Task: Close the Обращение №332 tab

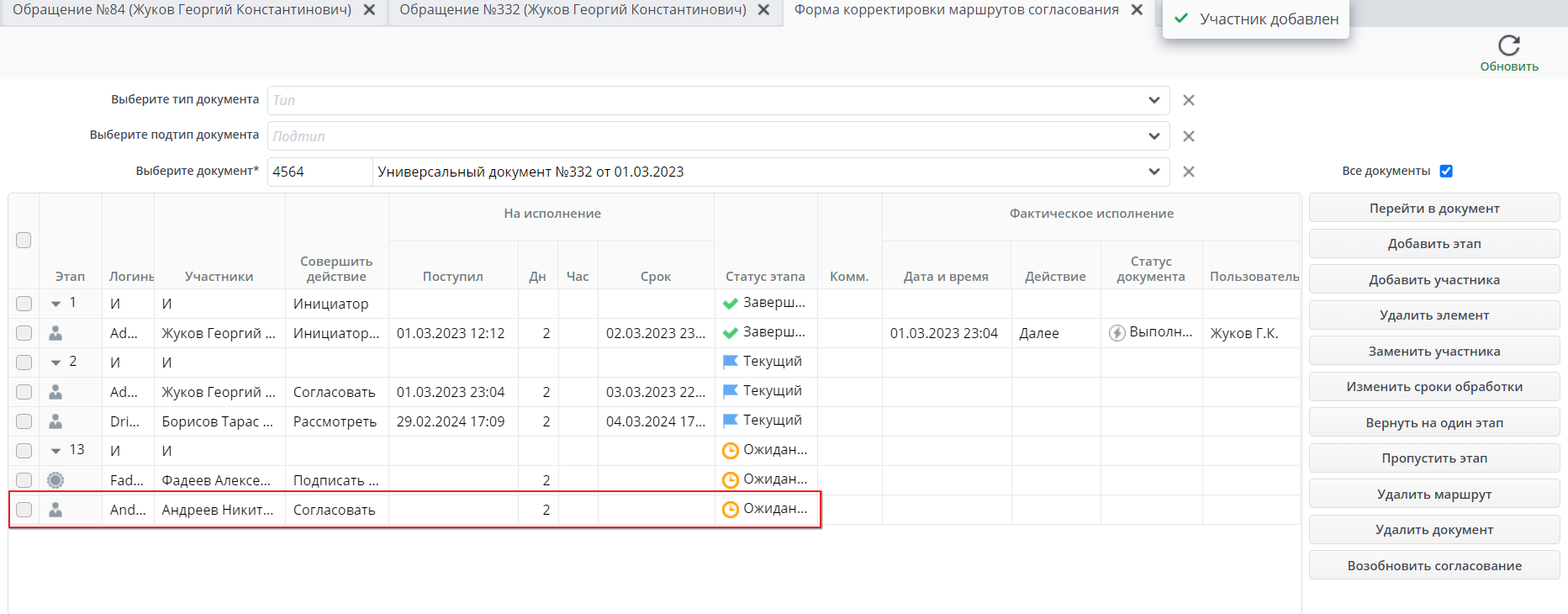Action: [763, 10]
